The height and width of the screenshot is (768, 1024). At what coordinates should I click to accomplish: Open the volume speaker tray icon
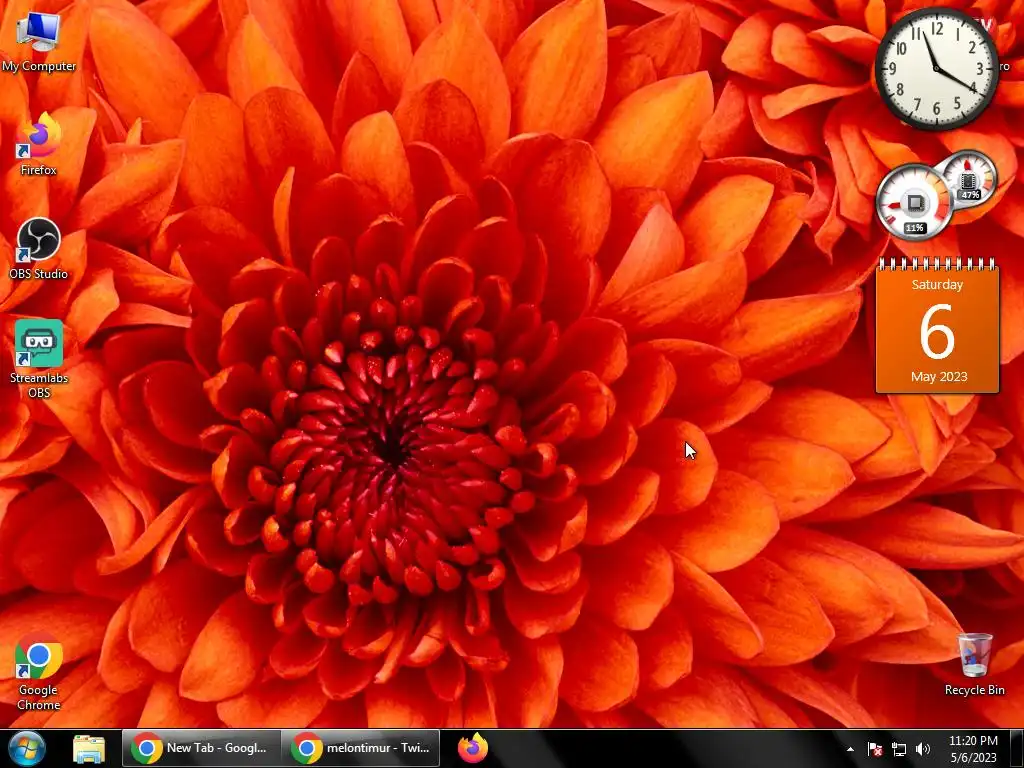[923, 750]
